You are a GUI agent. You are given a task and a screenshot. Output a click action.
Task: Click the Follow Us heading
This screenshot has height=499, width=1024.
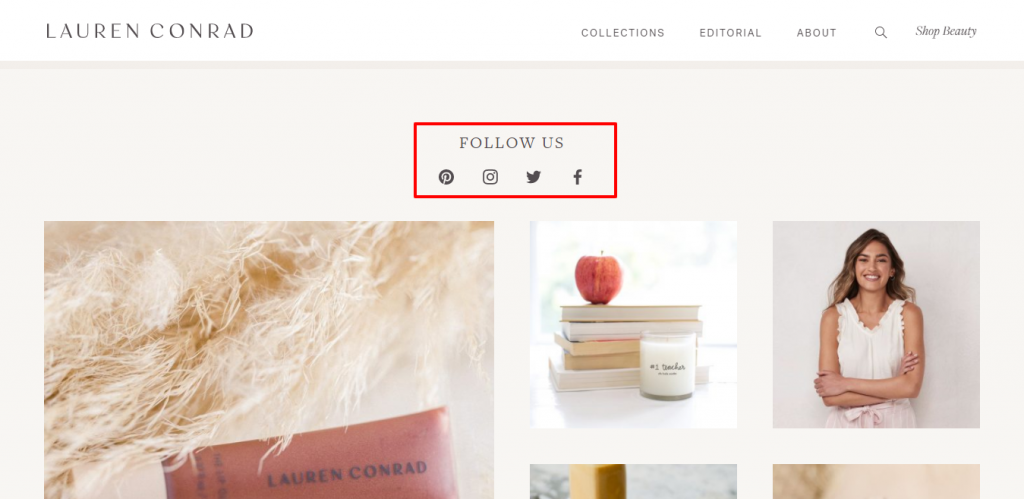[511, 143]
